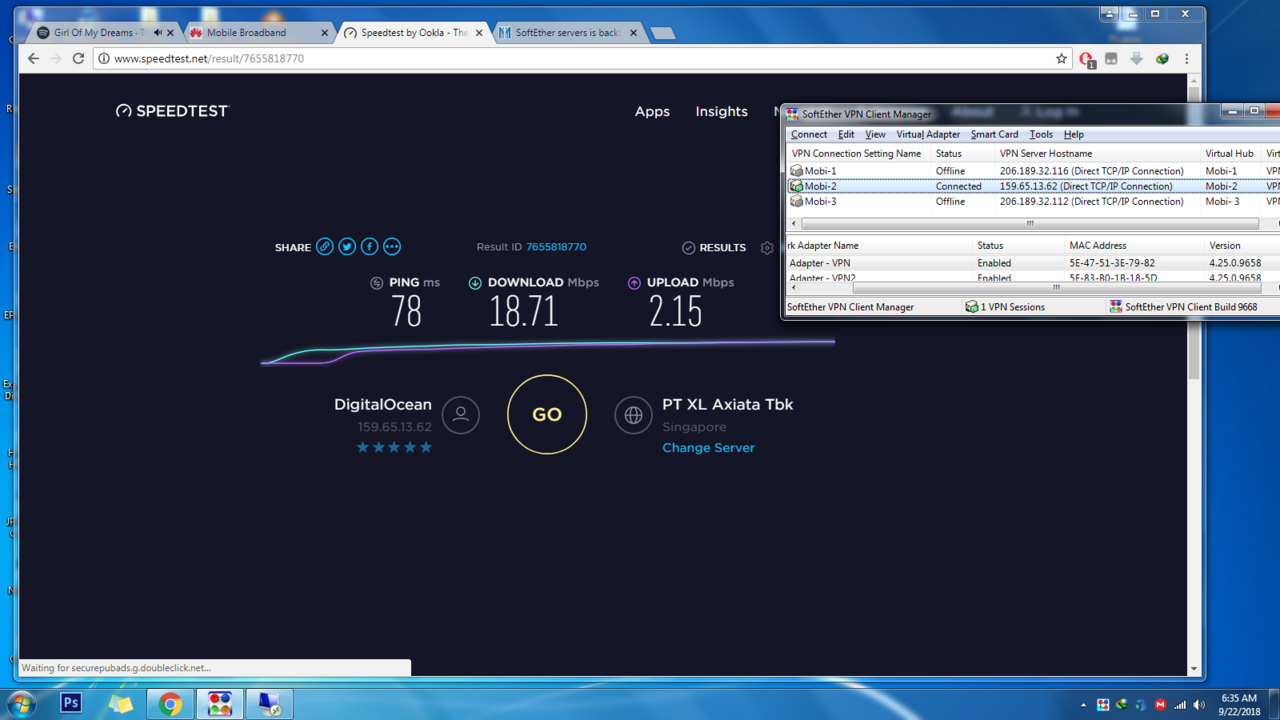Screen dimensions: 1280x720
Task: Click the RESULTS label
Action: click(723, 248)
